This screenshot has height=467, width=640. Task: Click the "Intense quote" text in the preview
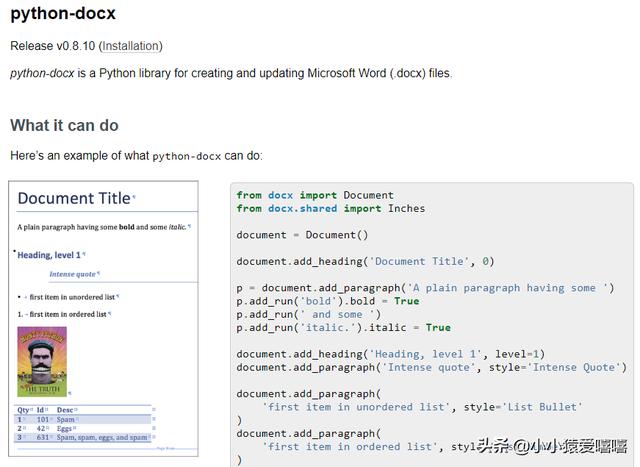pyautogui.click(x=73, y=274)
